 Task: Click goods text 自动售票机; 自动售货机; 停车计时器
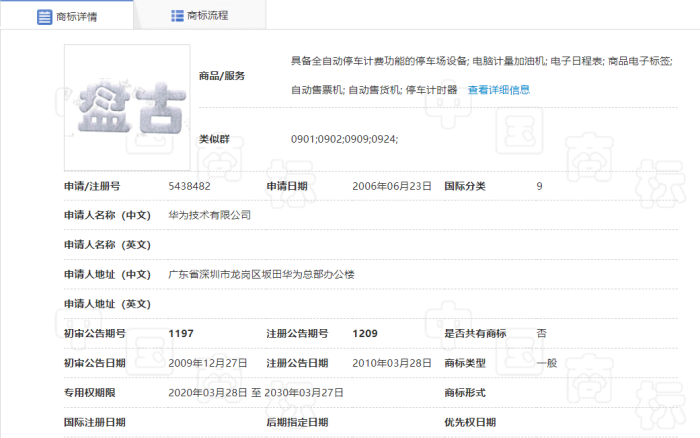click(374, 90)
